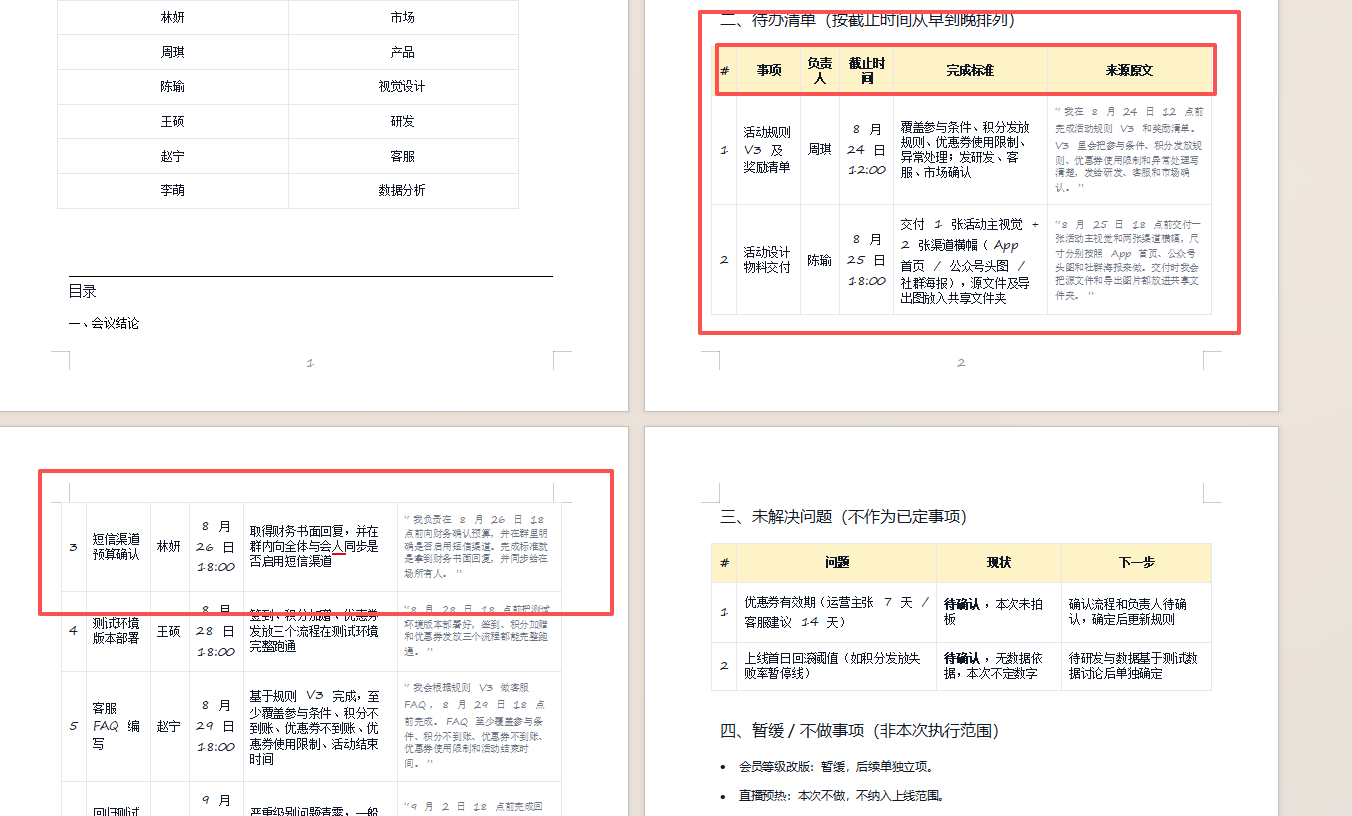Click the 8月25日 18:00 deadline cell

(x=867, y=260)
